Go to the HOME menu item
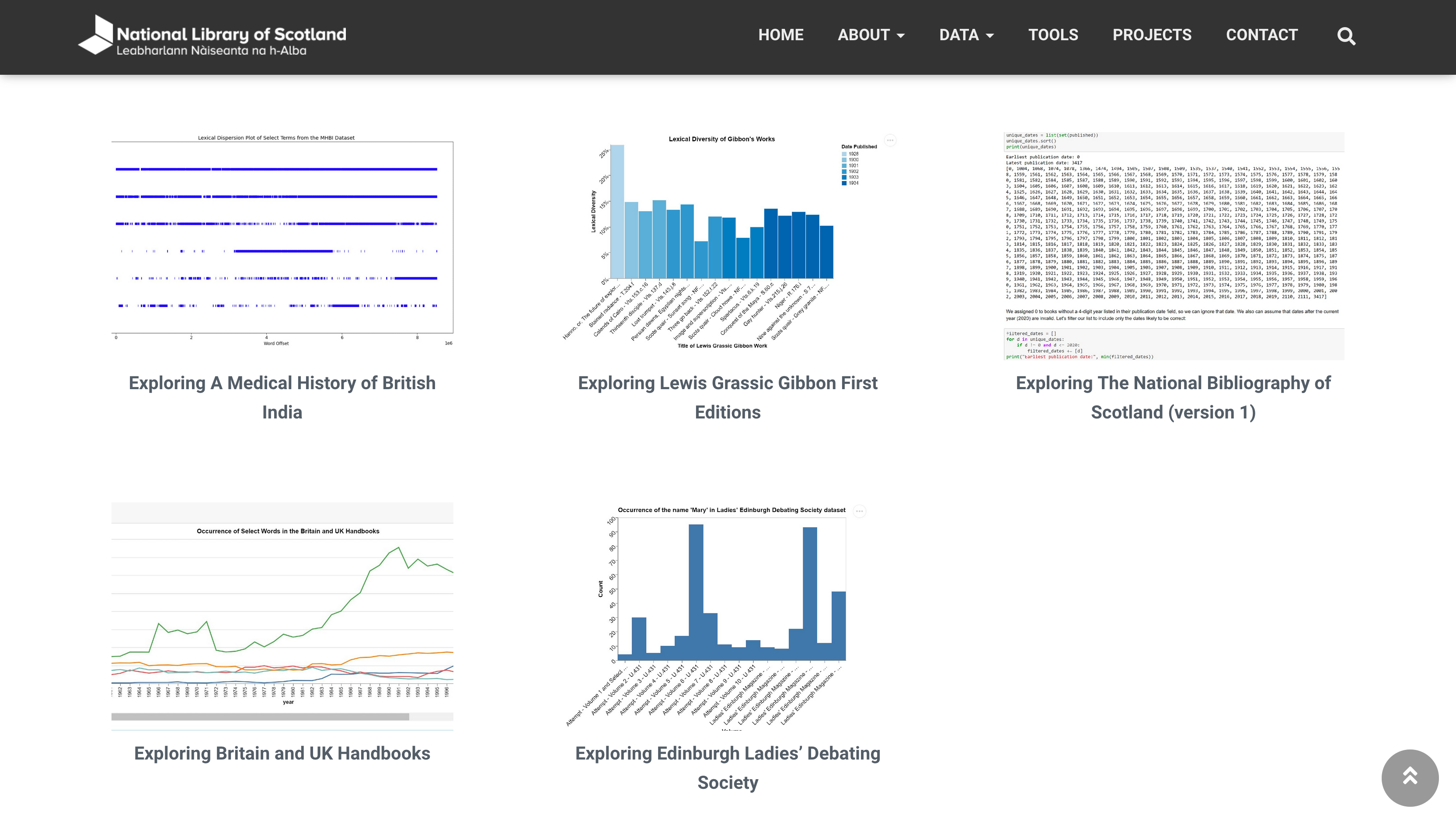 (780, 35)
